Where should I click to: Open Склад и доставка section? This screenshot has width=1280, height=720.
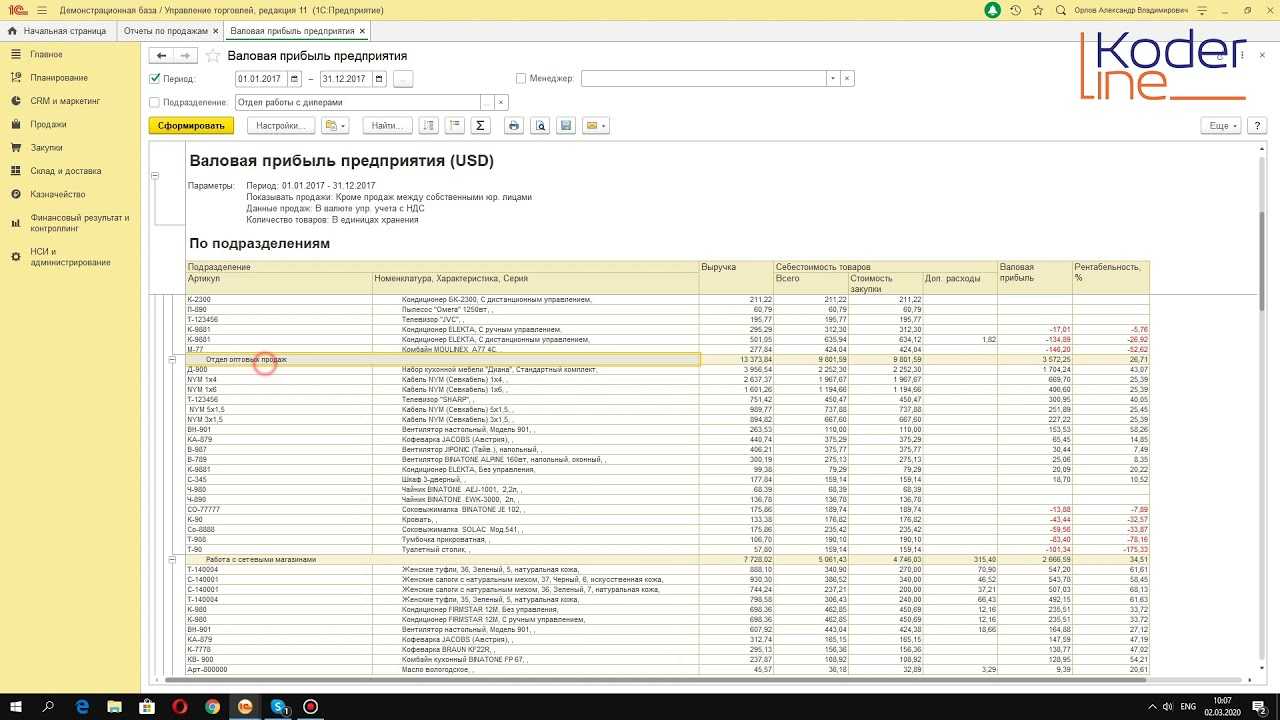click(66, 171)
